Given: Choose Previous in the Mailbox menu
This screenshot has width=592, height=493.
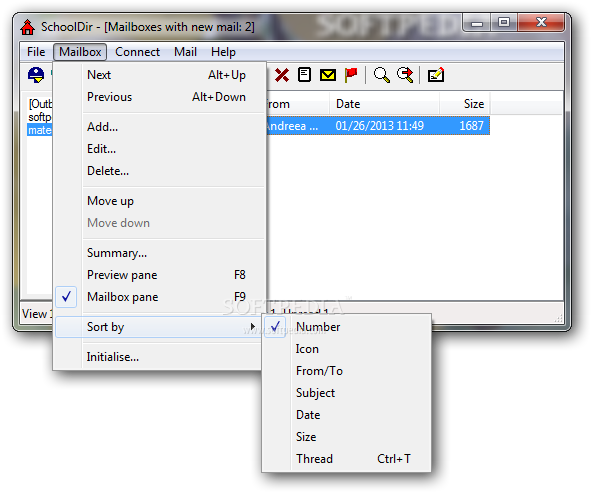Looking at the screenshot, I should pyautogui.click(x=160, y=97).
